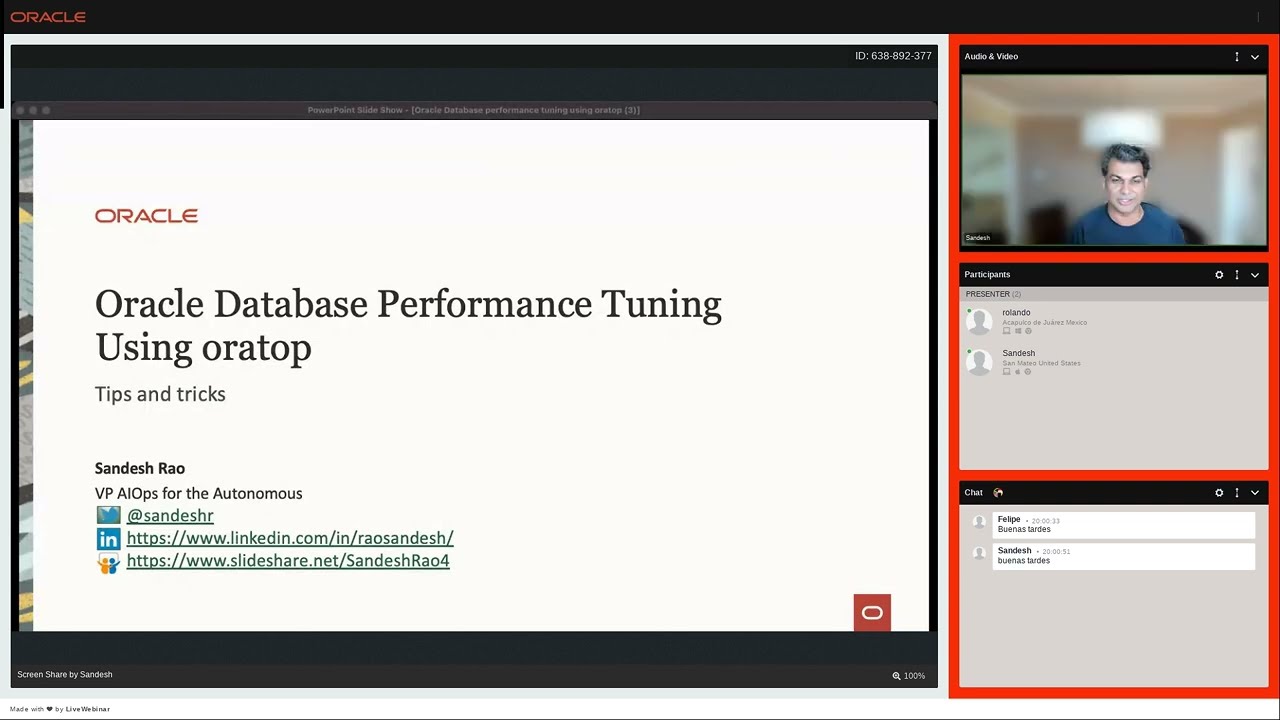The width and height of the screenshot is (1280, 720).
Task: Click the browser icon under Sandesh
Action: (x=1028, y=372)
